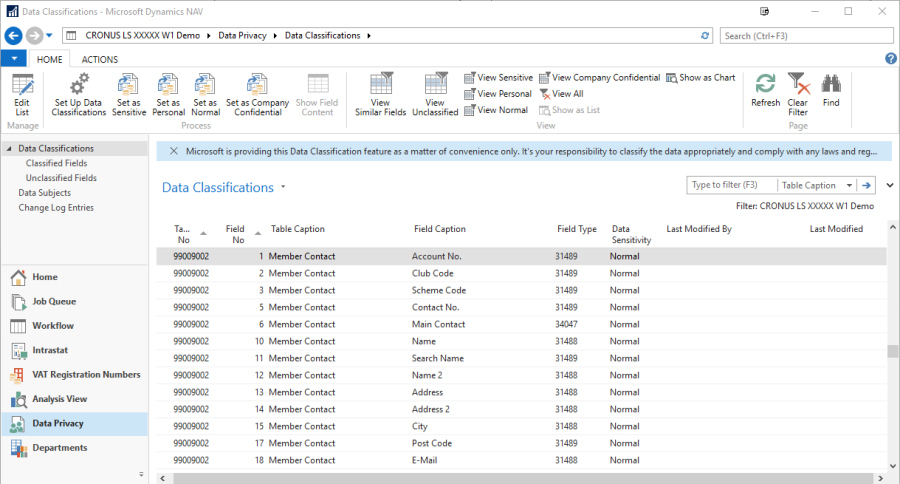
Task: Click the Type to filter field
Action: pos(731,185)
